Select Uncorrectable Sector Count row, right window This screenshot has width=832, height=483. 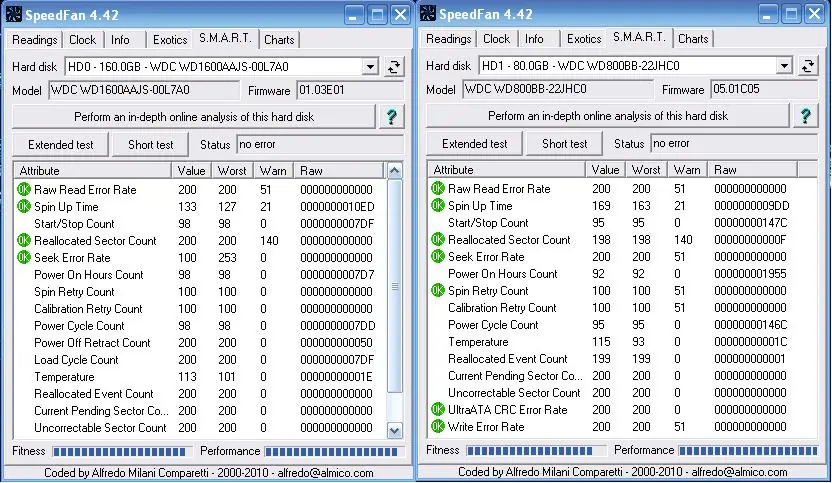(622, 392)
